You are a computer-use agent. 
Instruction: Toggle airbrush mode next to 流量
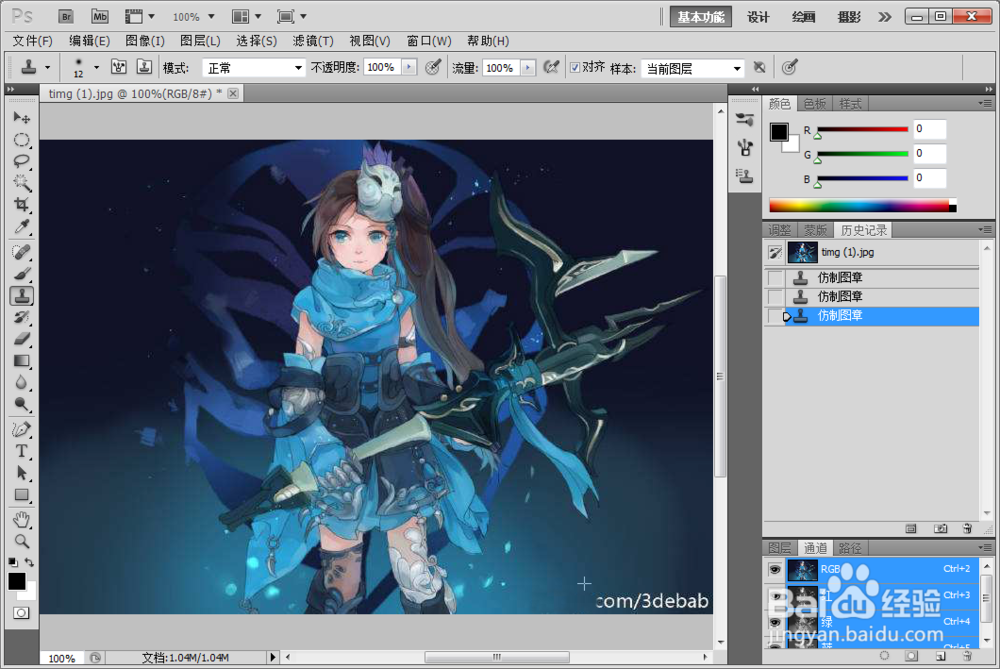click(x=551, y=67)
